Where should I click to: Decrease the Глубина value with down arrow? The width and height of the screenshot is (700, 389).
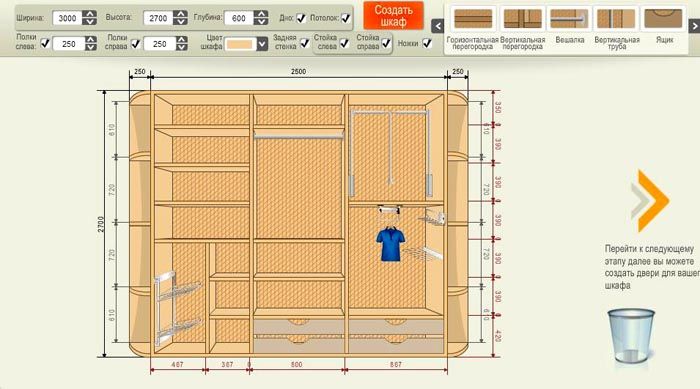[261, 22]
